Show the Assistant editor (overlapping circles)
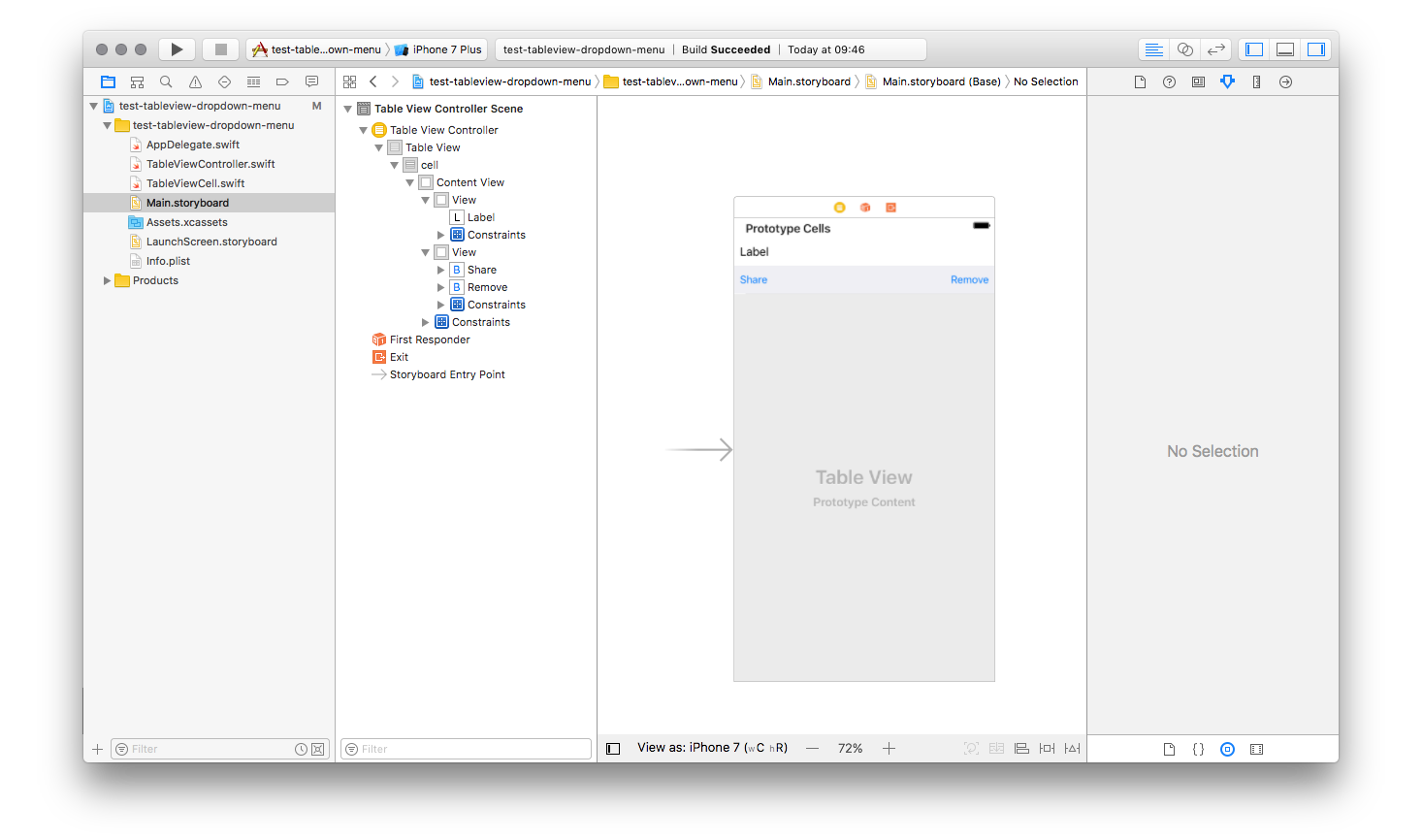Viewport: 1423px width, 840px height. [x=1184, y=49]
